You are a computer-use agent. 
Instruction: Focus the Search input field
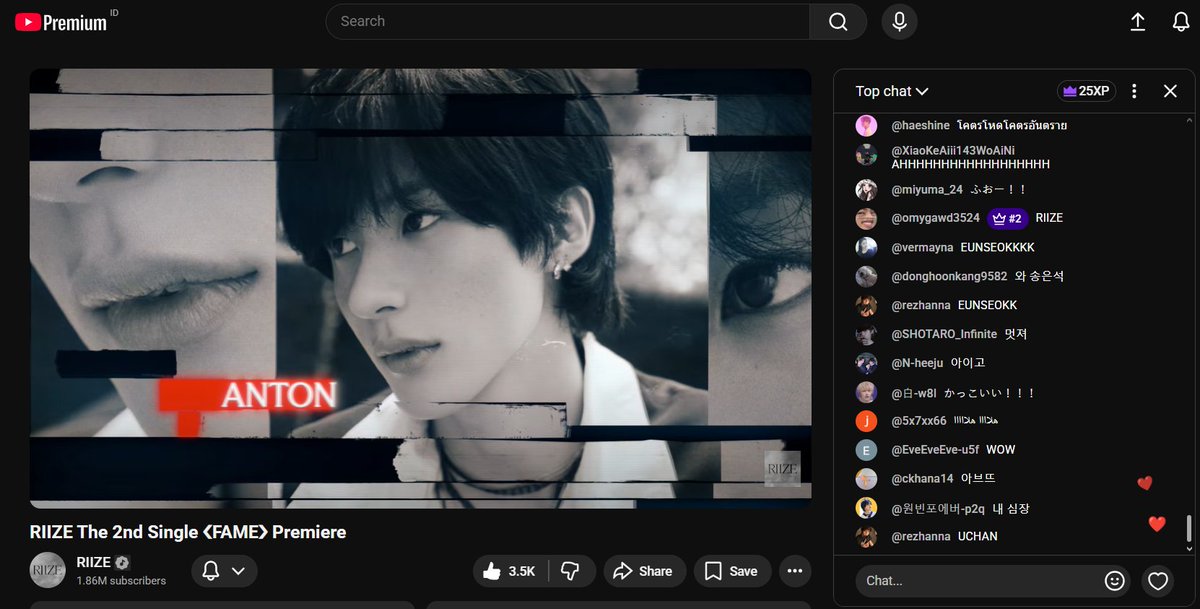(x=567, y=21)
